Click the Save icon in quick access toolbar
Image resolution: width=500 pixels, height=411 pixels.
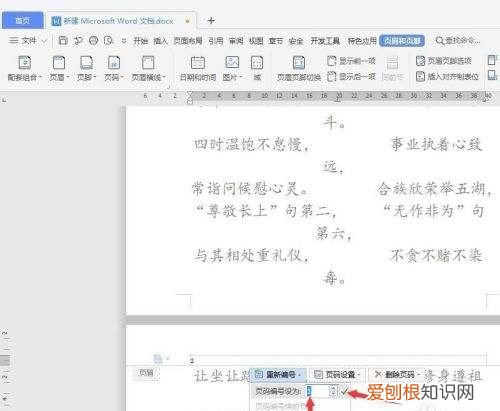pos(63,41)
